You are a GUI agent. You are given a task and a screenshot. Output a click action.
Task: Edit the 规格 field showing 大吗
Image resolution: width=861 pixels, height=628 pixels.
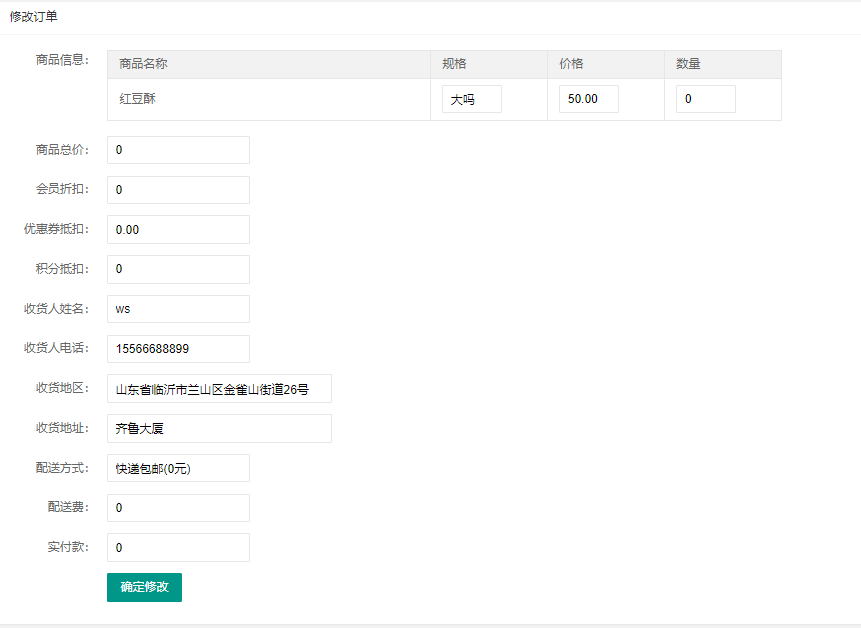tap(472, 99)
